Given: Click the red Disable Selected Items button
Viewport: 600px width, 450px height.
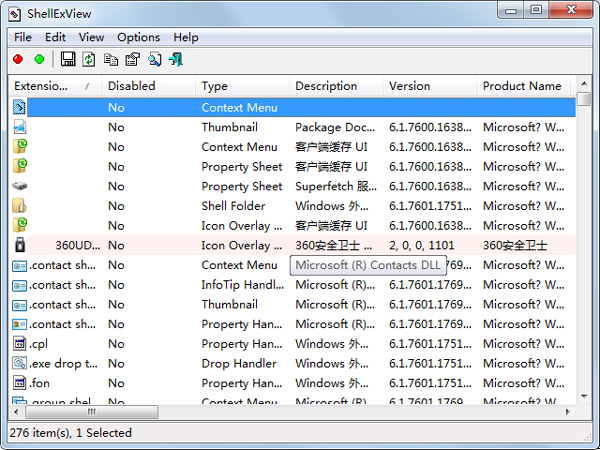Looking at the screenshot, I should [x=18, y=59].
